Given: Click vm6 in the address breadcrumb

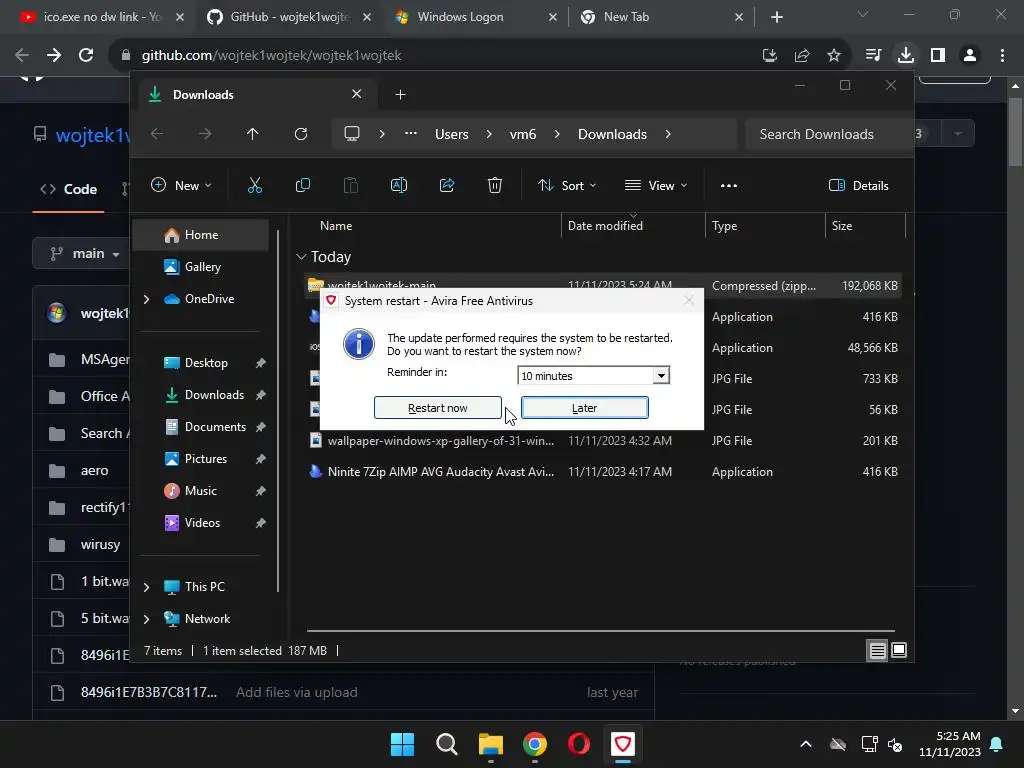Looking at the screenshot, I should pyautogui.click(x=523, y=134).
